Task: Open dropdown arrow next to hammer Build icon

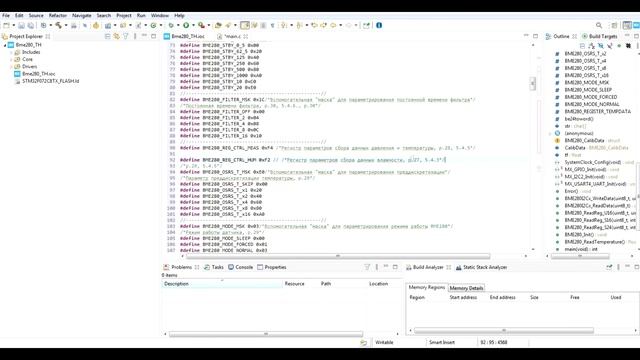Action: click(x=66, y=25)
